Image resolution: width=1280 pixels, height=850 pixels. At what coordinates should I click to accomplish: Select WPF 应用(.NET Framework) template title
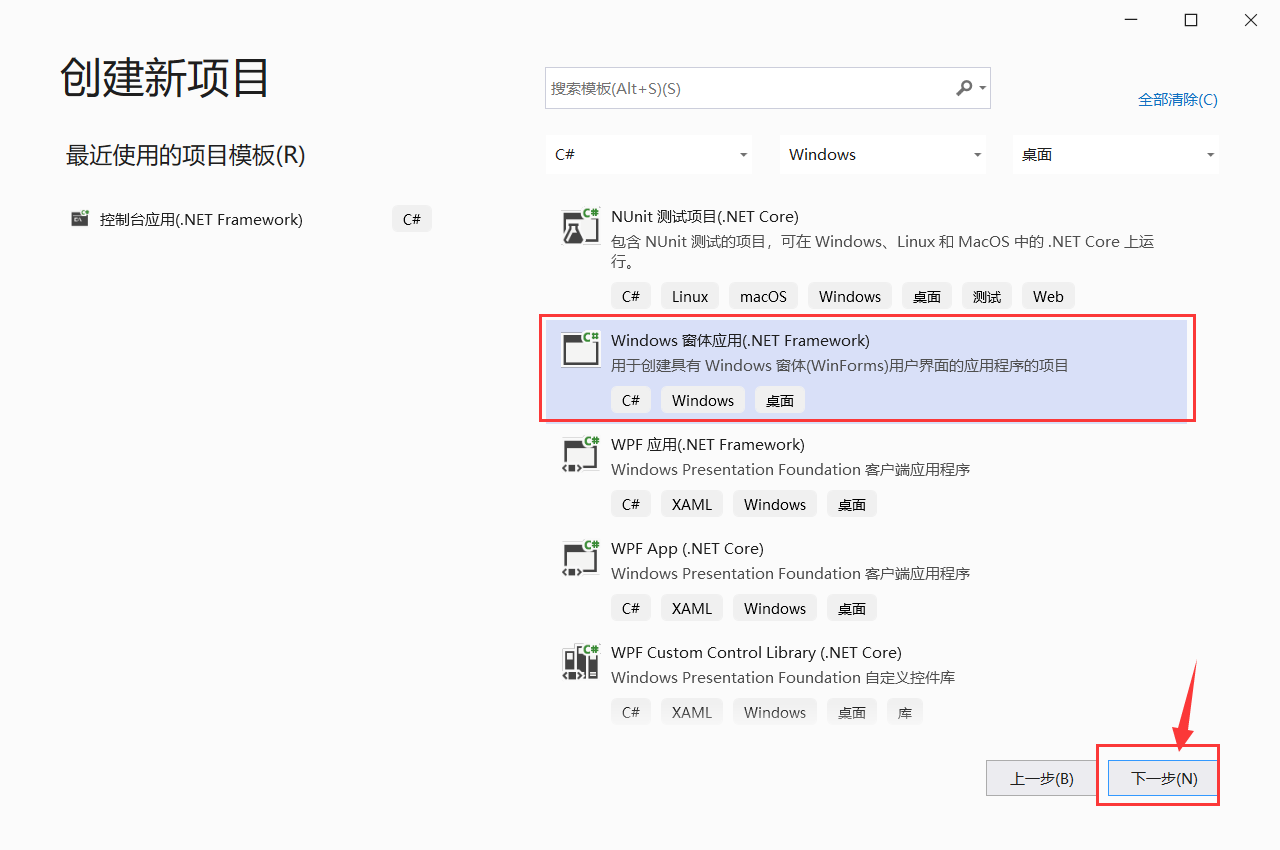tap(708, 444)
